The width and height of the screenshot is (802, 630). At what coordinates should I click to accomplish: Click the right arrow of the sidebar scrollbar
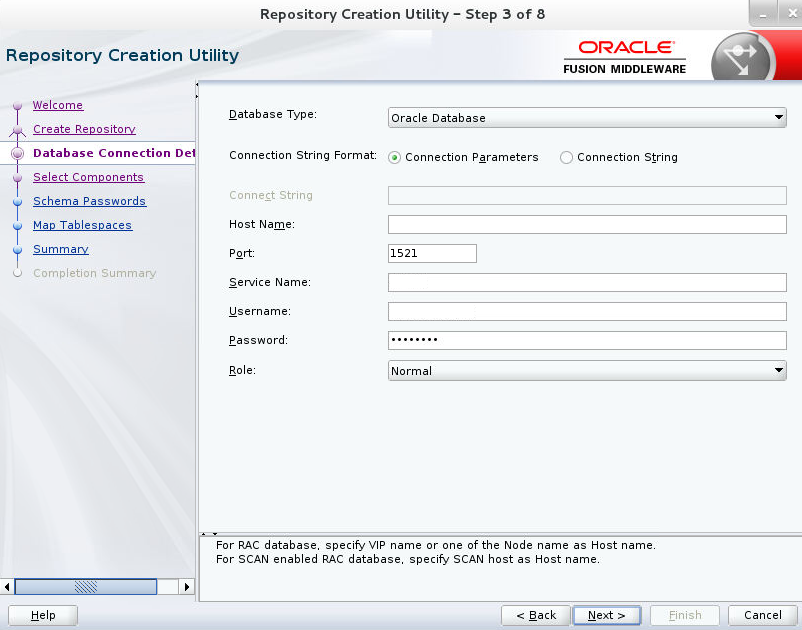pyautogui.click(x=188, y=587)
